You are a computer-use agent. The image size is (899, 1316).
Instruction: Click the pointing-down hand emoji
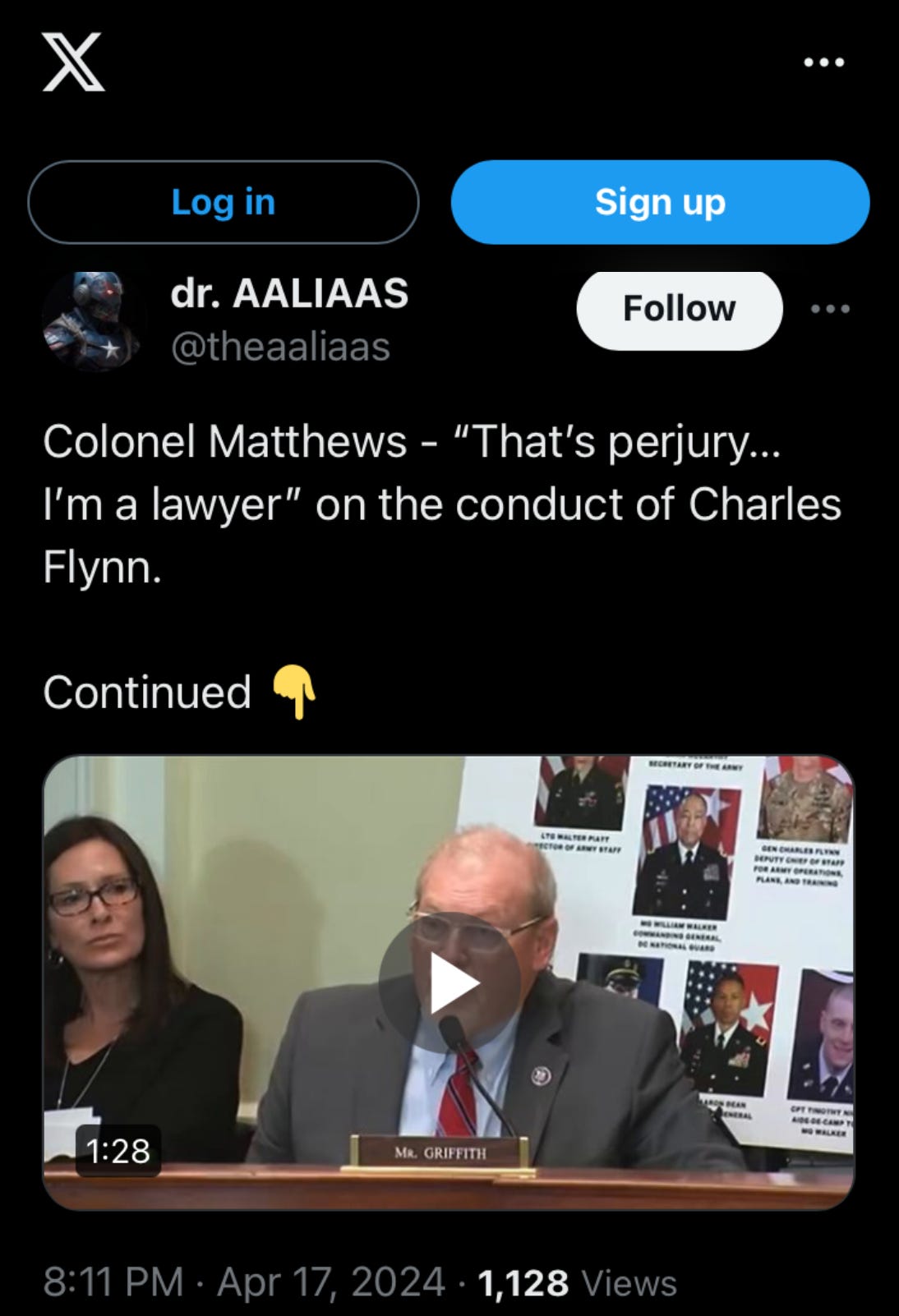(x=294, y=692)
